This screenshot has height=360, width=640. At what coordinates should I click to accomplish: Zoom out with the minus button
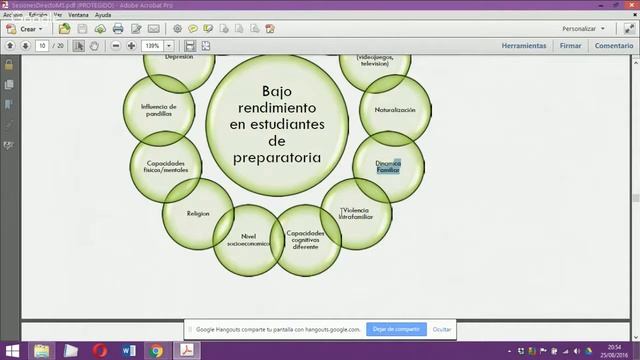click(x=116, y=46)
